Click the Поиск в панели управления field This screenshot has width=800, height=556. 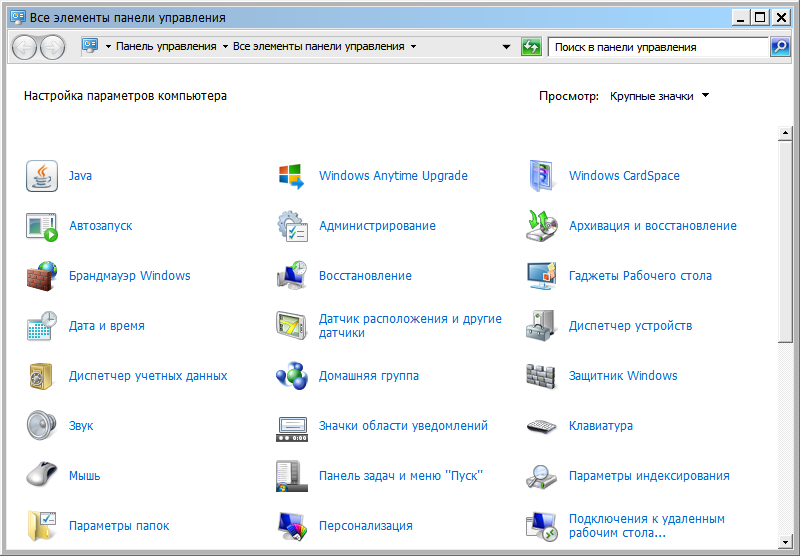[658, 47]
